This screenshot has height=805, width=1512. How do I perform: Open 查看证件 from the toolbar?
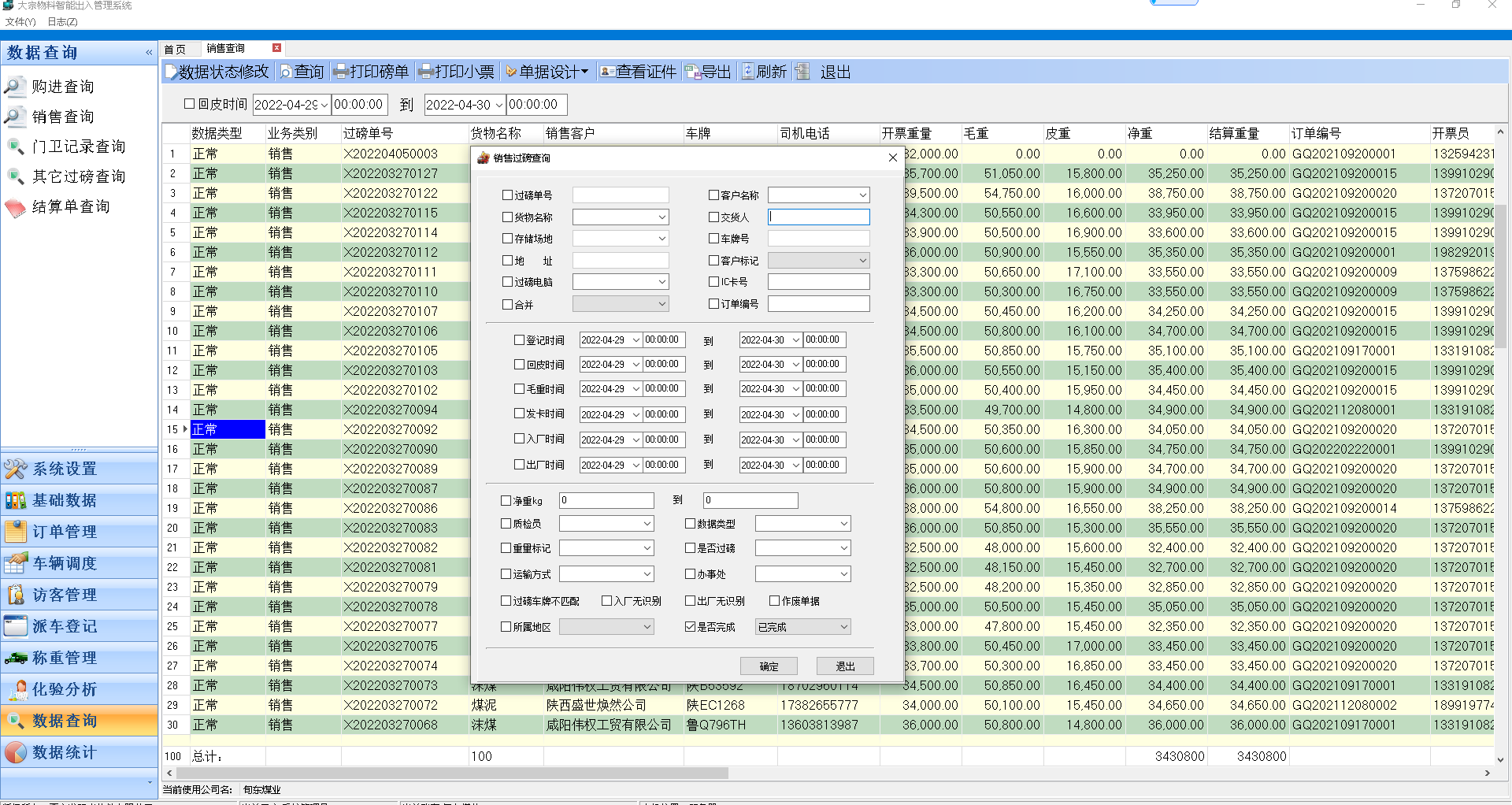[638, 72]
